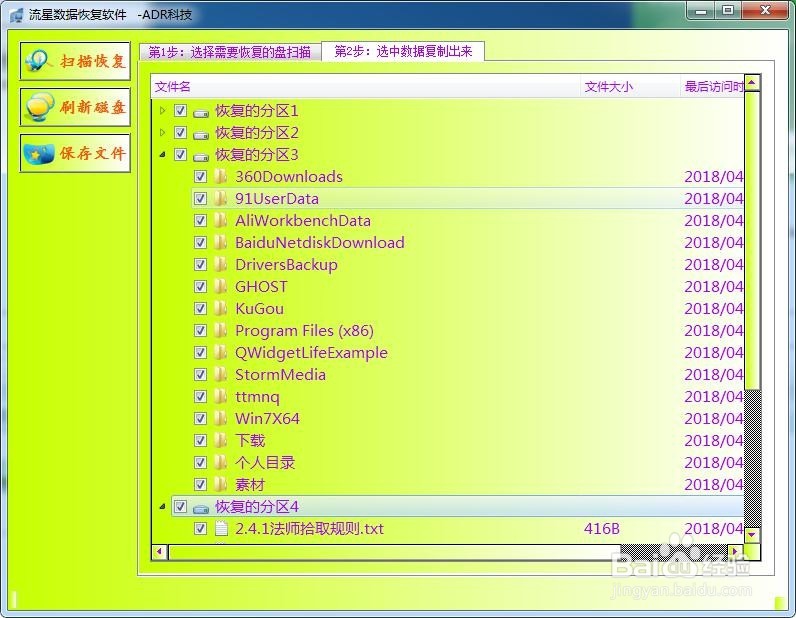
Task: Switch to 第2步 copy selected data tab
Action: (x=403, y=51)
